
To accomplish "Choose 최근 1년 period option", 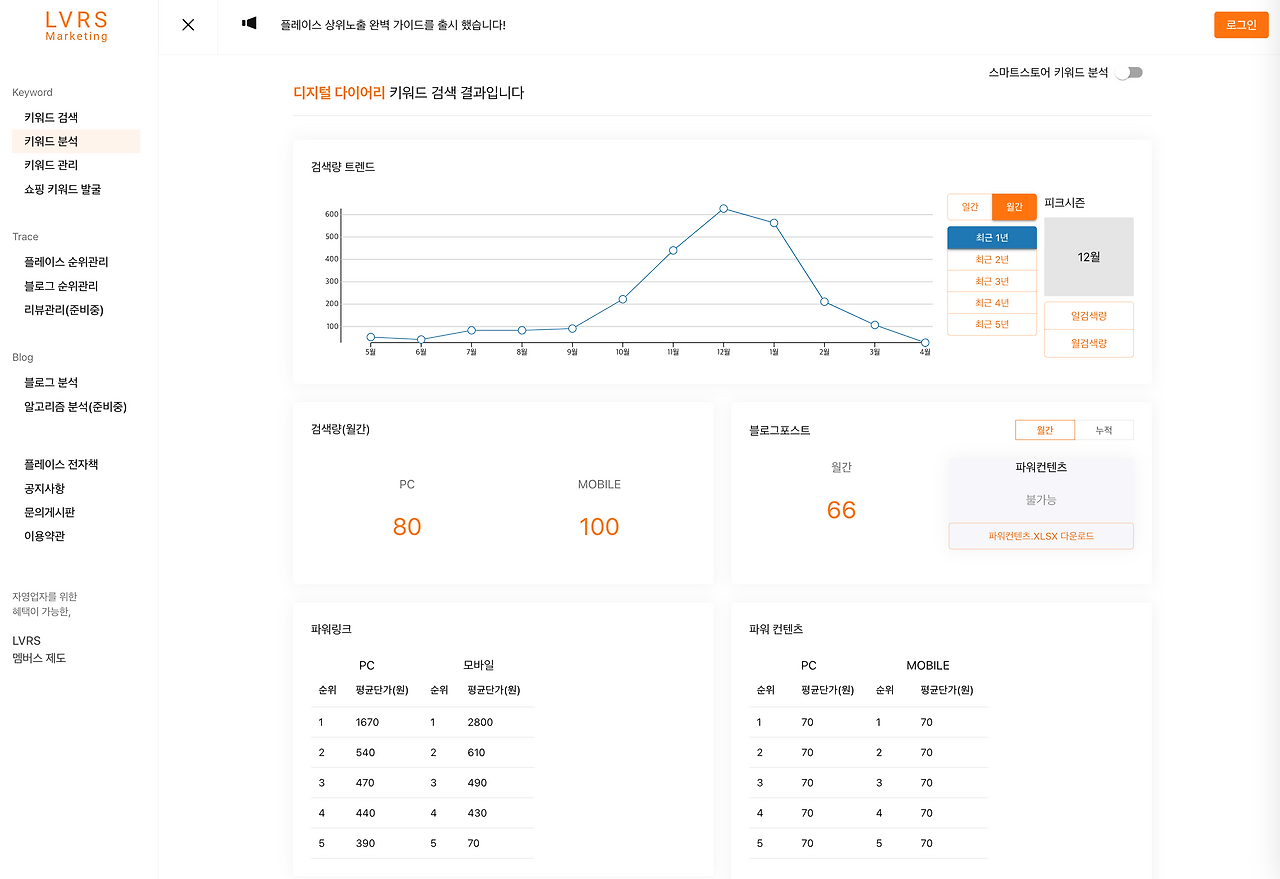I will click(992, 238).
